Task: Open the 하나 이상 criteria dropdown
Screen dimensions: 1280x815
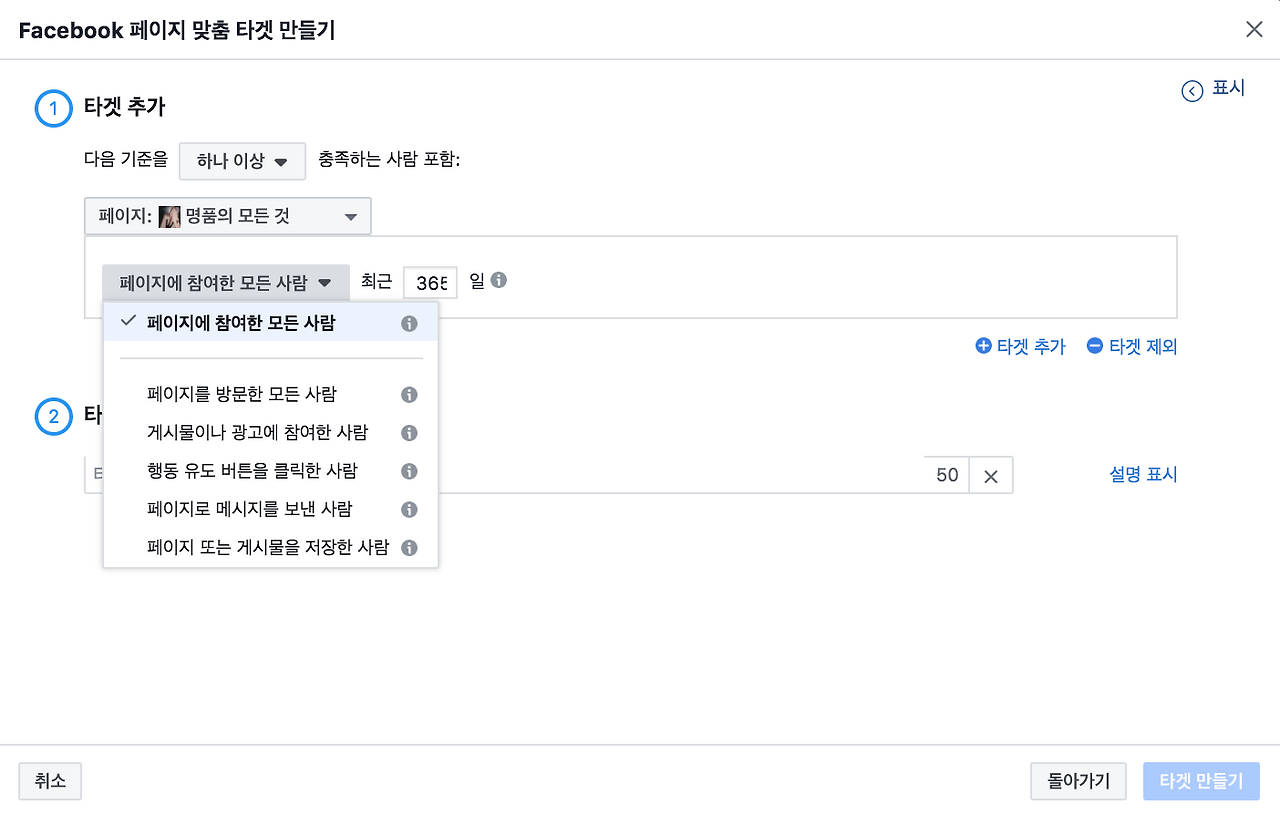Action: (242, 161)
